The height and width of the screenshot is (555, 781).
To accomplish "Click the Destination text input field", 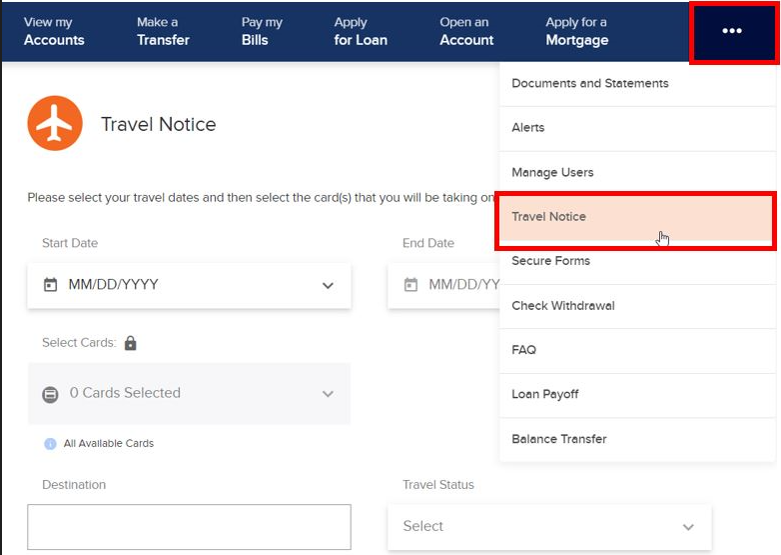I will click(x=189, y=527).
